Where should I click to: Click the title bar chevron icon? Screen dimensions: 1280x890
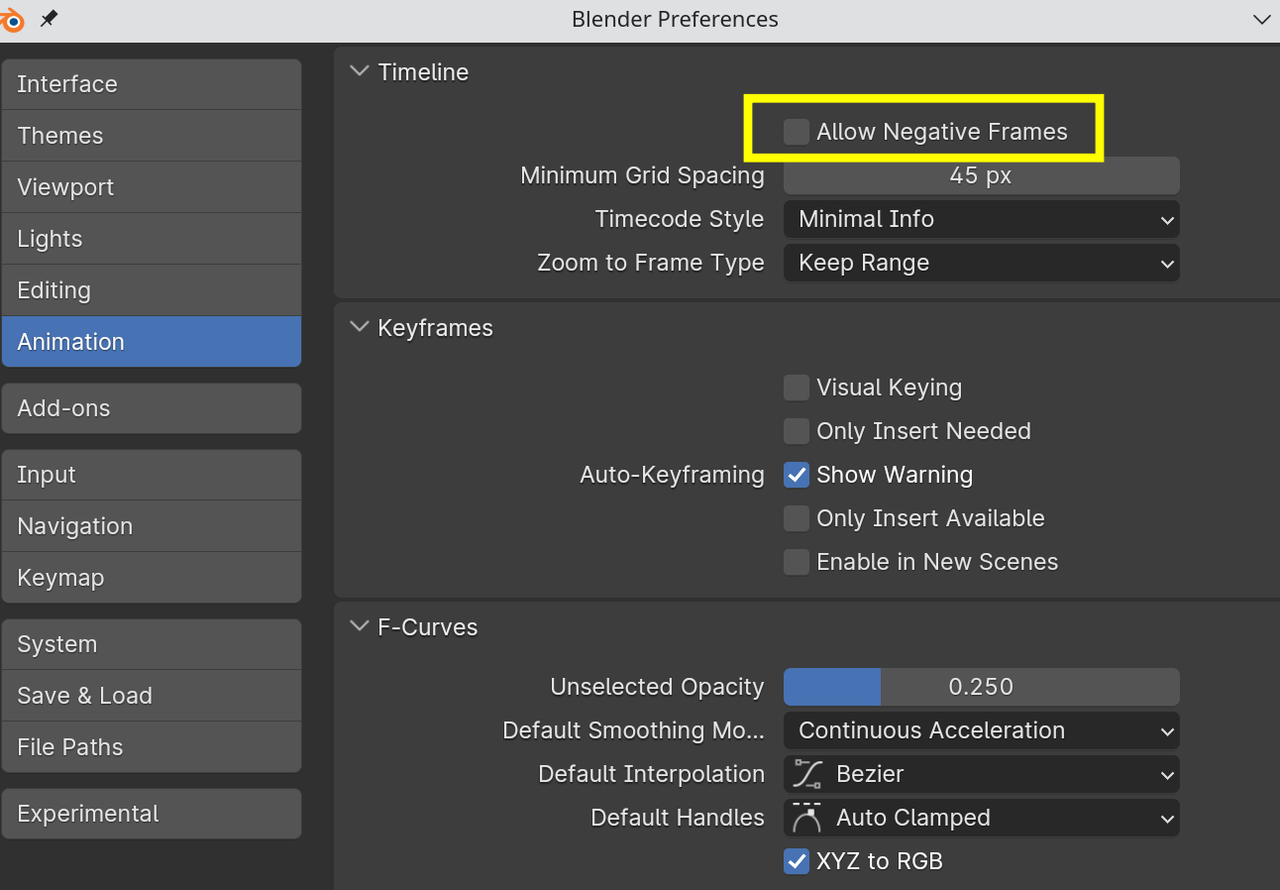1262,19
